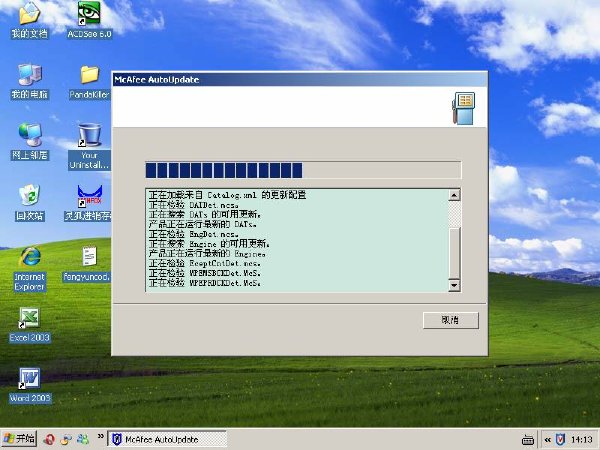Click the log line mentioning ExceptCntDet.mcs

pos(205,263)
